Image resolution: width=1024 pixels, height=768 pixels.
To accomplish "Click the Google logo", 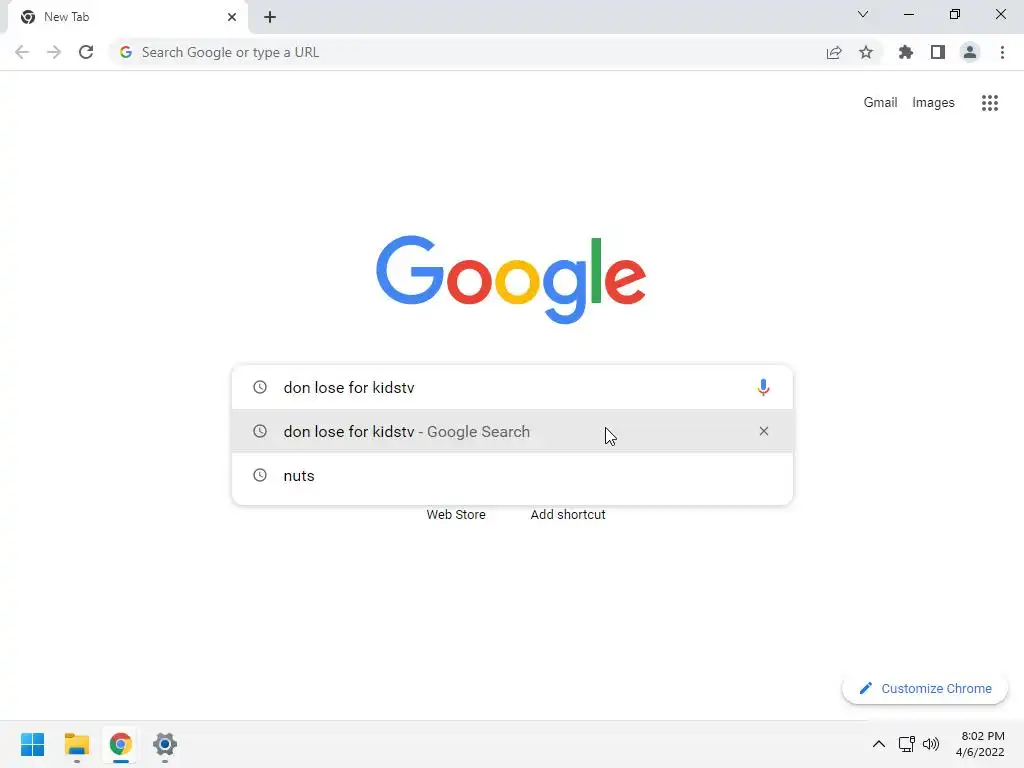I will click(x=511, y=280).
